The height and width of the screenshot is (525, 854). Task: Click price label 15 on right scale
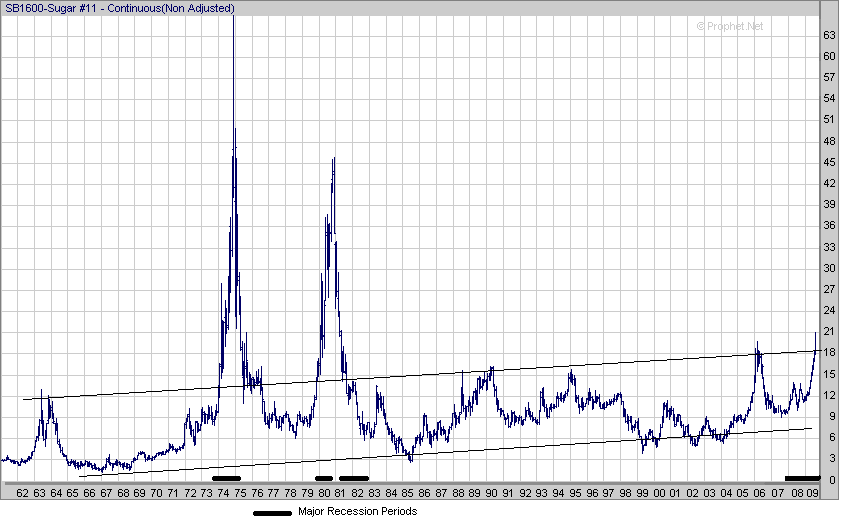pos(829,374)
